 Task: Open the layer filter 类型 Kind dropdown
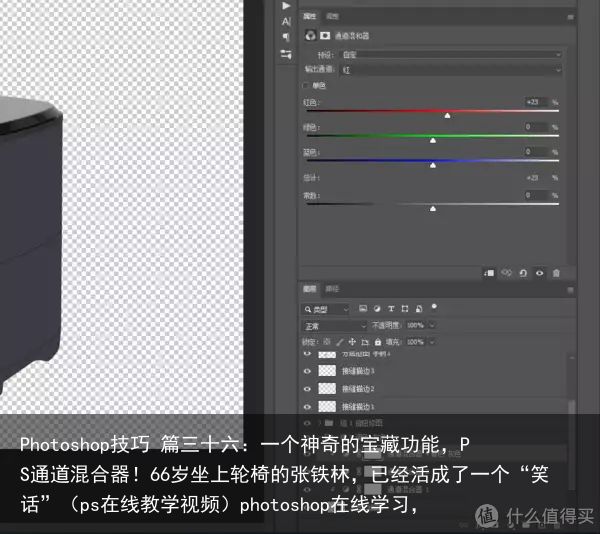325,309
